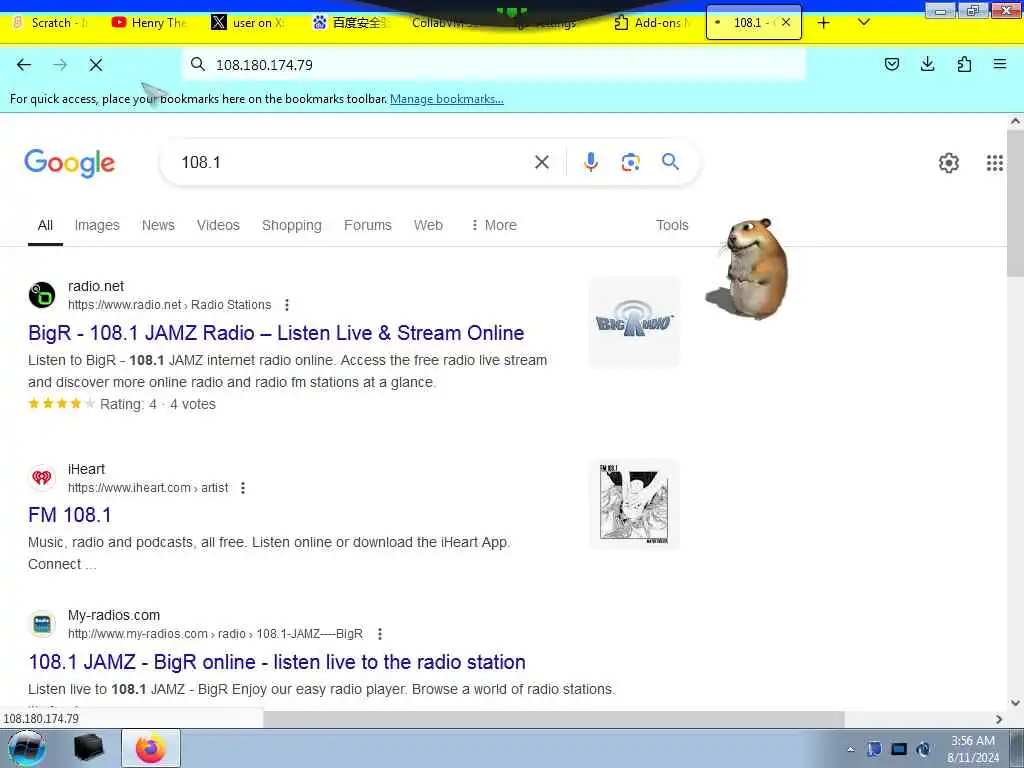Switch to the Add-ons tab
Image resolution: width=1024 pixels, height=768 pixels.
tap(653, 23)
